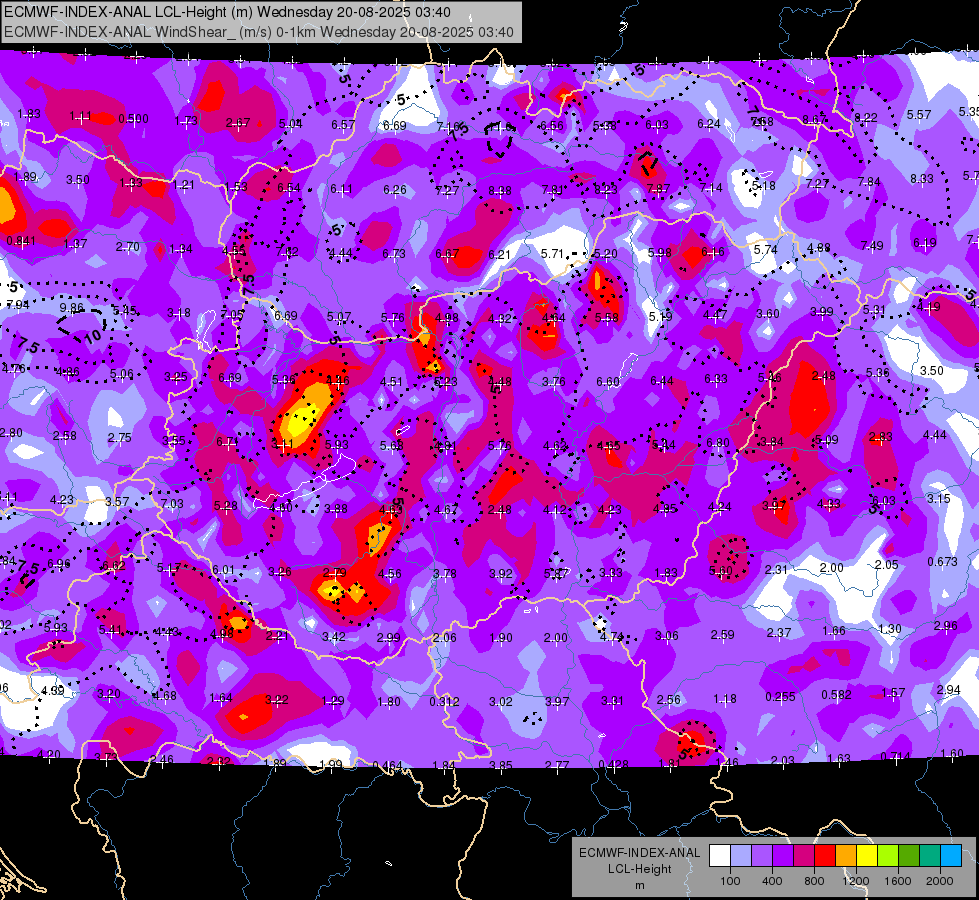Click the wind shear value '0.841'
Image resolution: width=979 pixels, height=900 pixels.
click(x=21, y=241)
